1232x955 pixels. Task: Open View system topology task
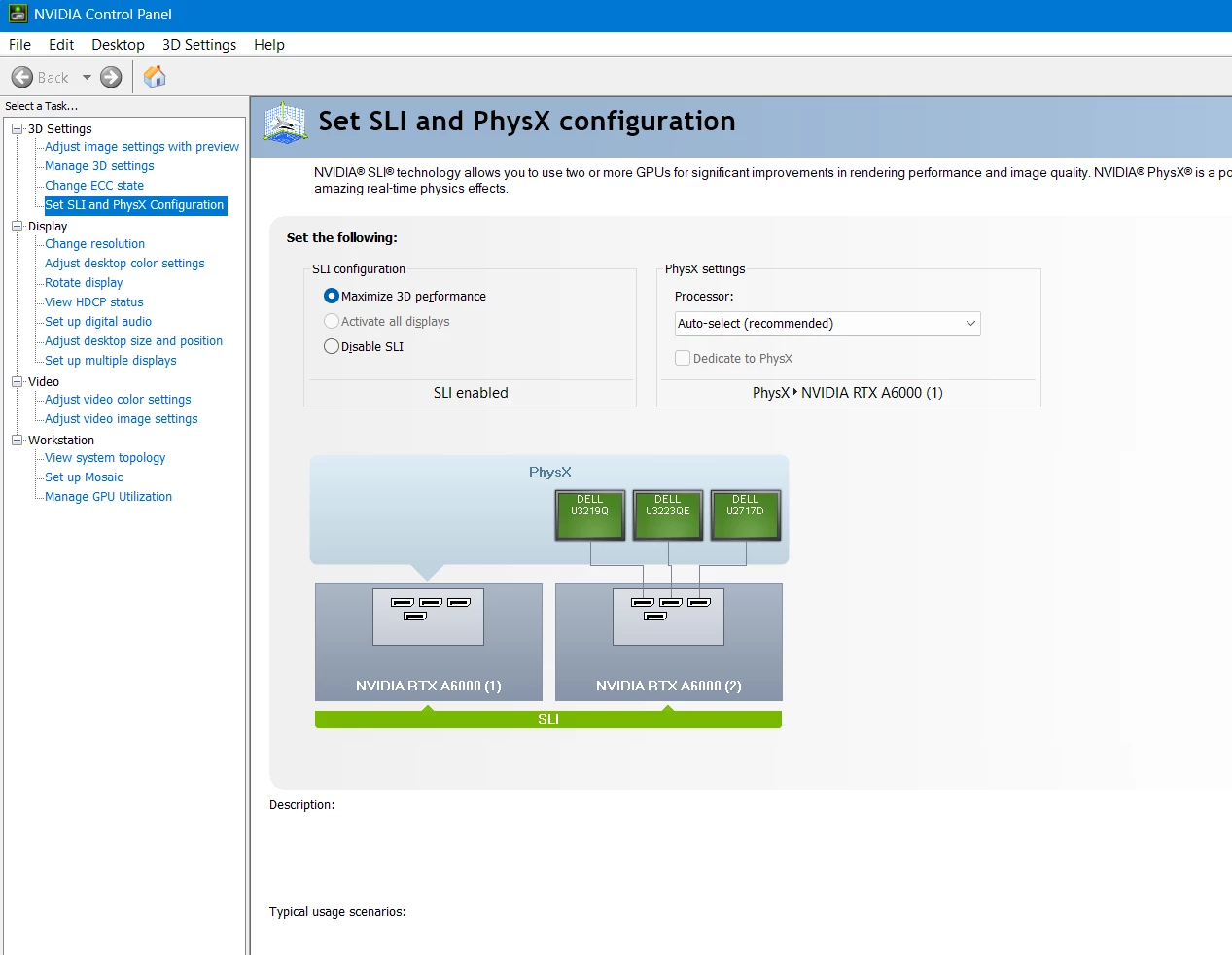coord(105,458)
